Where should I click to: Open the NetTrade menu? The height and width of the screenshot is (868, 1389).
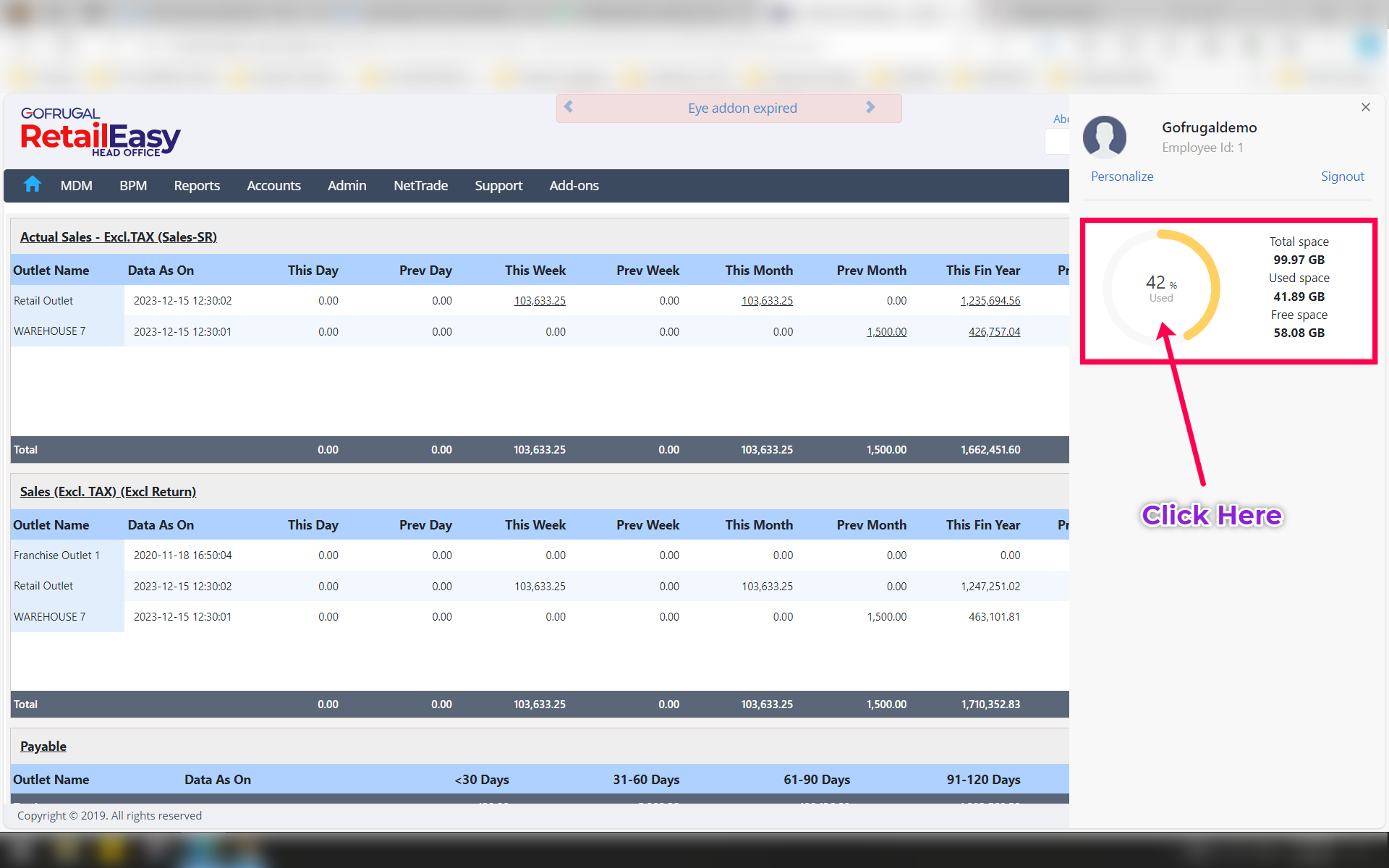pos(420,186)
